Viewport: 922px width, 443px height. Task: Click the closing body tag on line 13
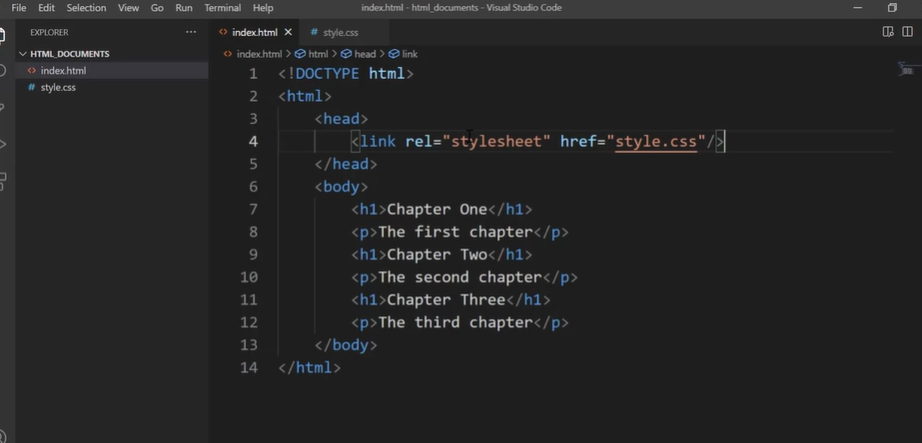coord(346,345)
